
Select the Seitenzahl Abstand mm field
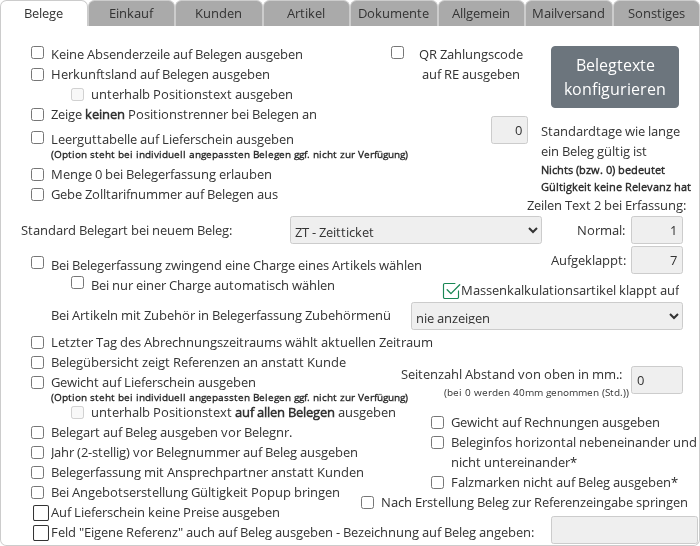tap(658, 380)
